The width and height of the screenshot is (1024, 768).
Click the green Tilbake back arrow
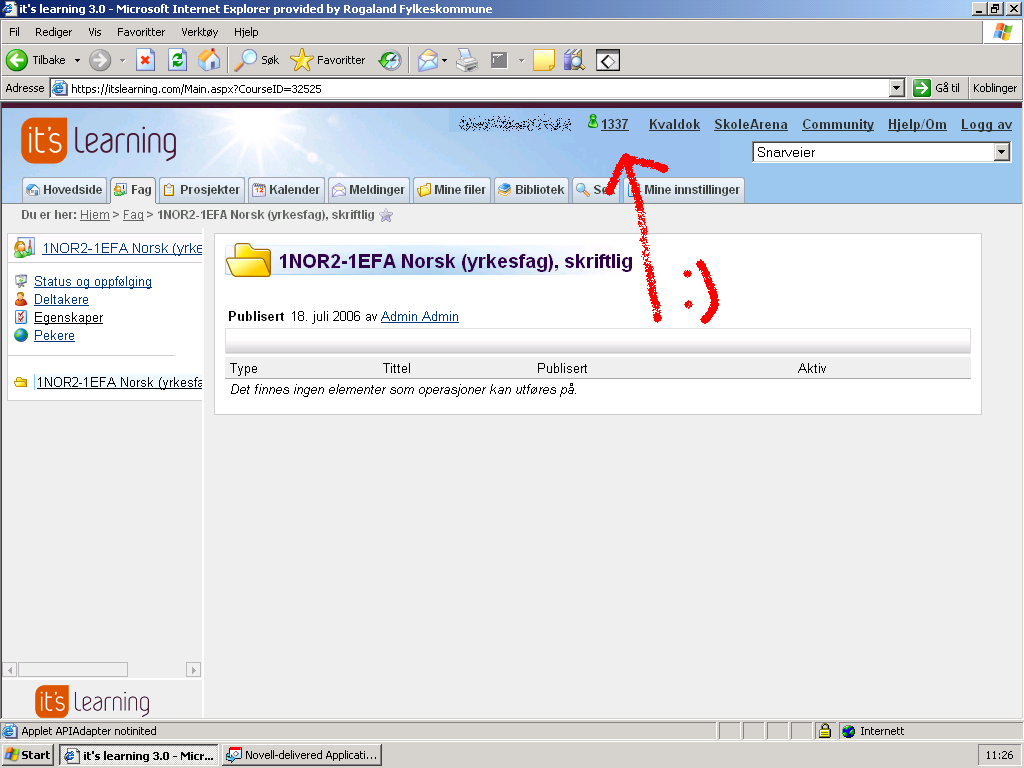(x=17, y=60)
